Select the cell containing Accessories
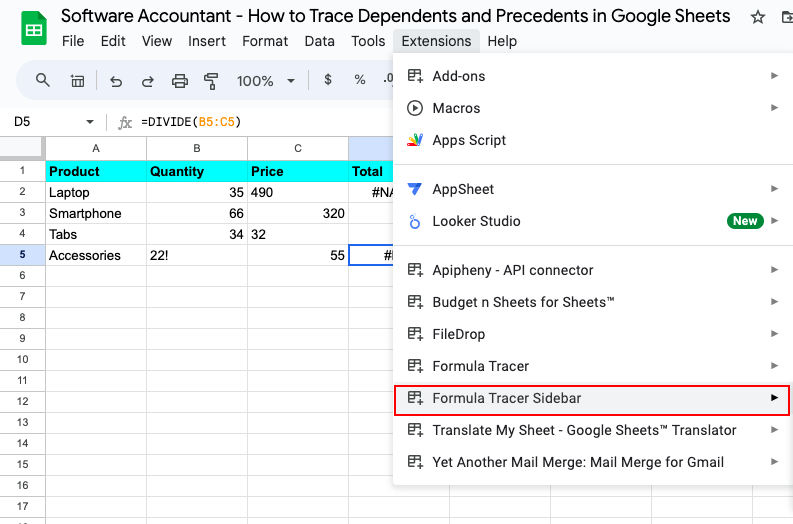The height and width of the screenshot is (524, 793). tap(96, 255)
